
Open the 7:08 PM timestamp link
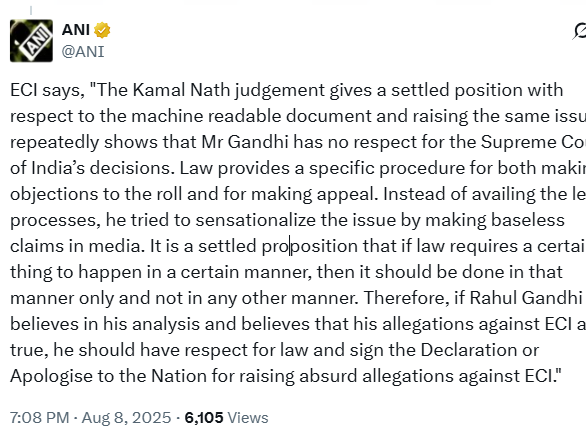pos(40,417)
